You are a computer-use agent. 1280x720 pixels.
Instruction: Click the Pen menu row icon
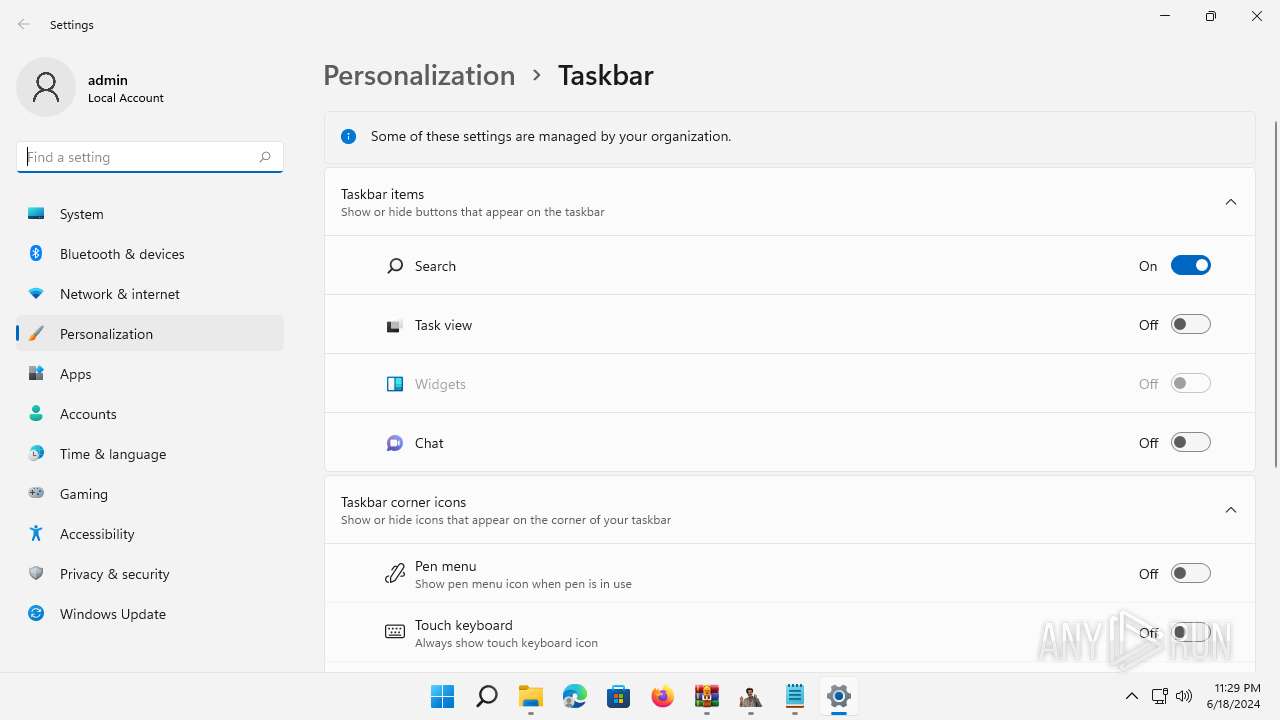(395, 573)
